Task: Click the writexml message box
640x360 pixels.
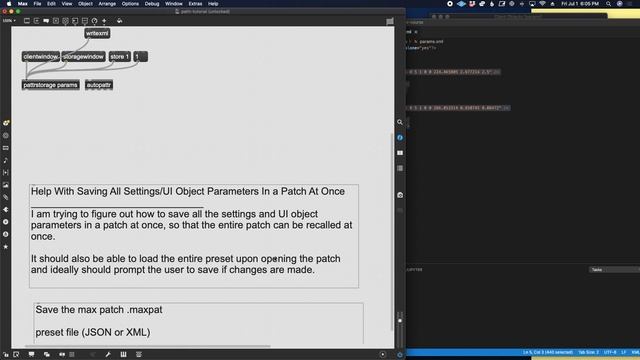Action: pyautogui.click(x=97, y=33)
